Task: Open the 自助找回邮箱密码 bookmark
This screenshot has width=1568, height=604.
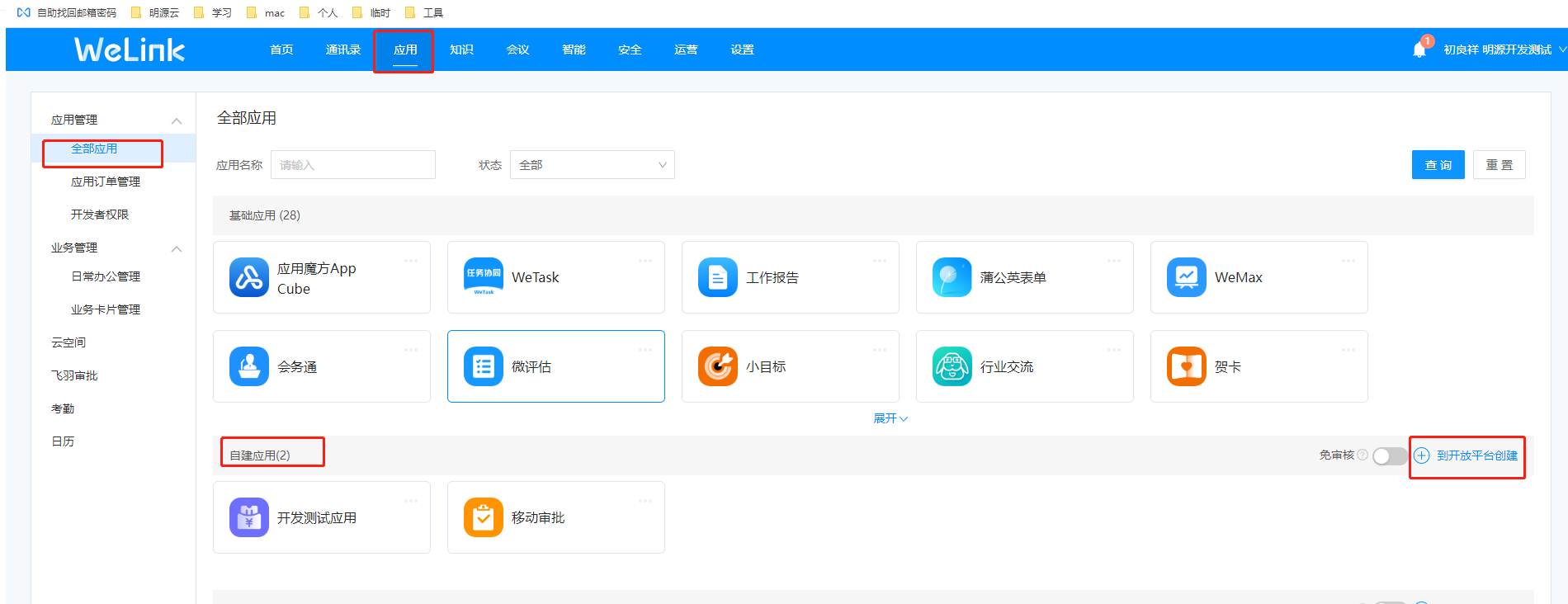Action: point(68,12)
